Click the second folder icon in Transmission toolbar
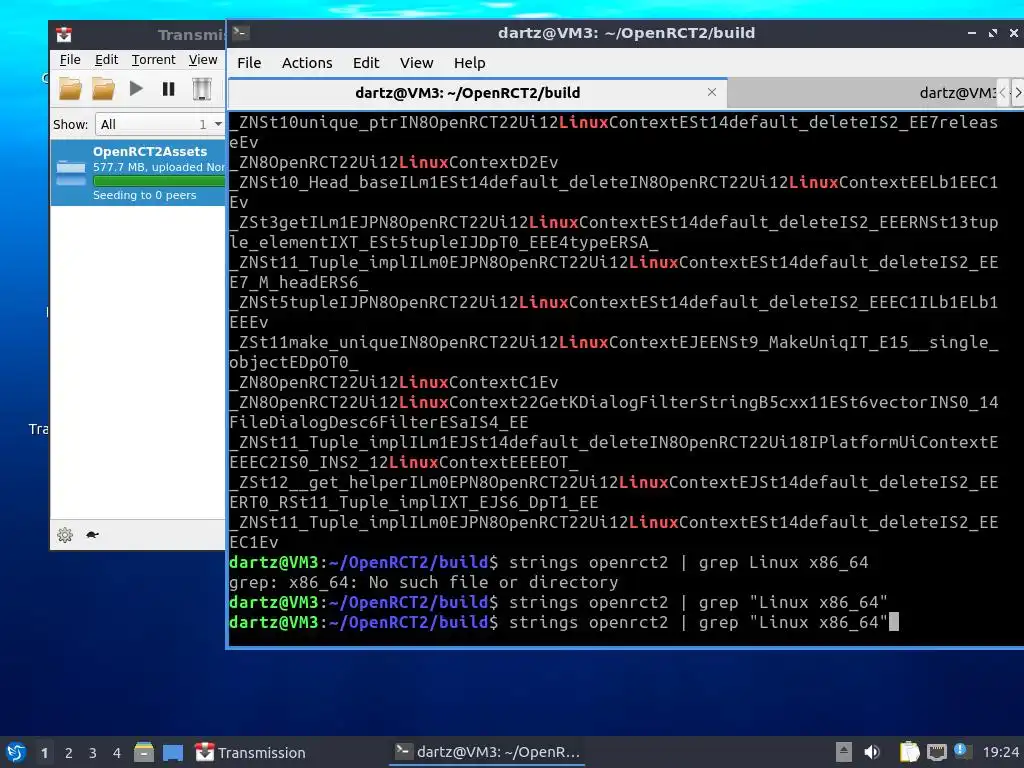 103,89
